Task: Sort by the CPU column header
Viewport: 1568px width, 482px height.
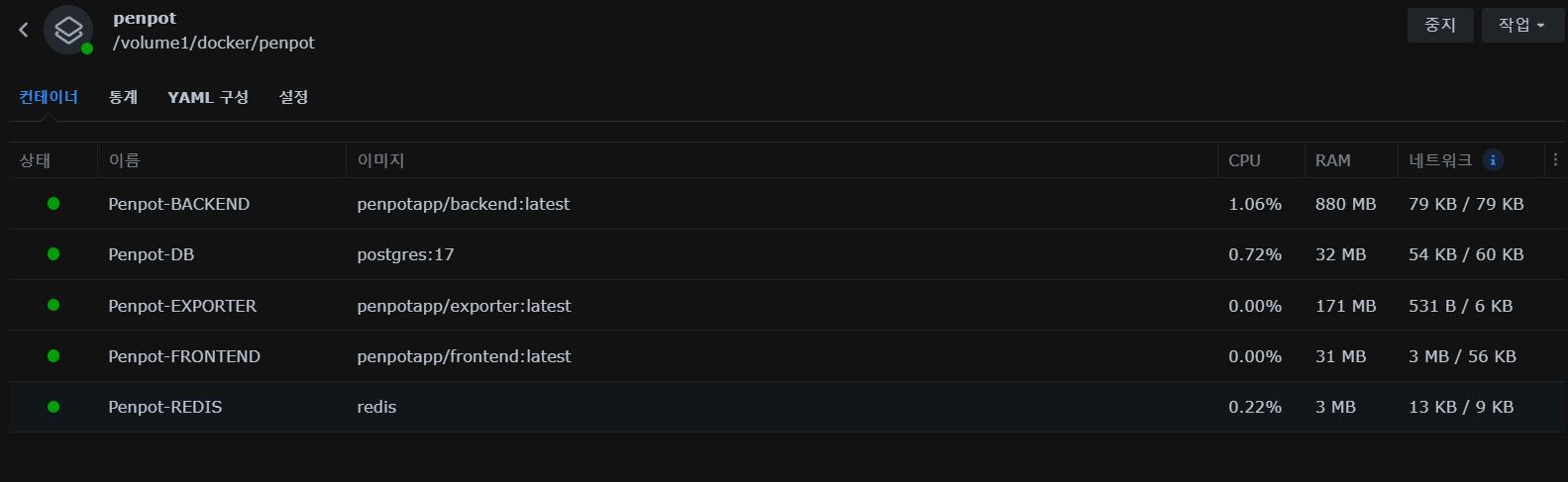Action: click(1244, 160)
